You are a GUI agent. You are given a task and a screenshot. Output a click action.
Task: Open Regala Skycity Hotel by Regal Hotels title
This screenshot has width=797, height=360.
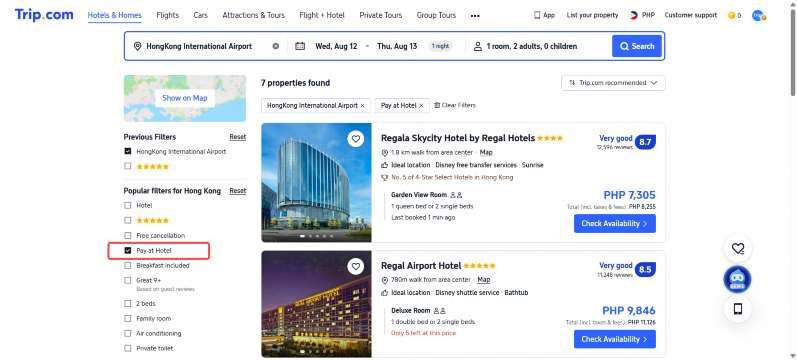(458, 138)
